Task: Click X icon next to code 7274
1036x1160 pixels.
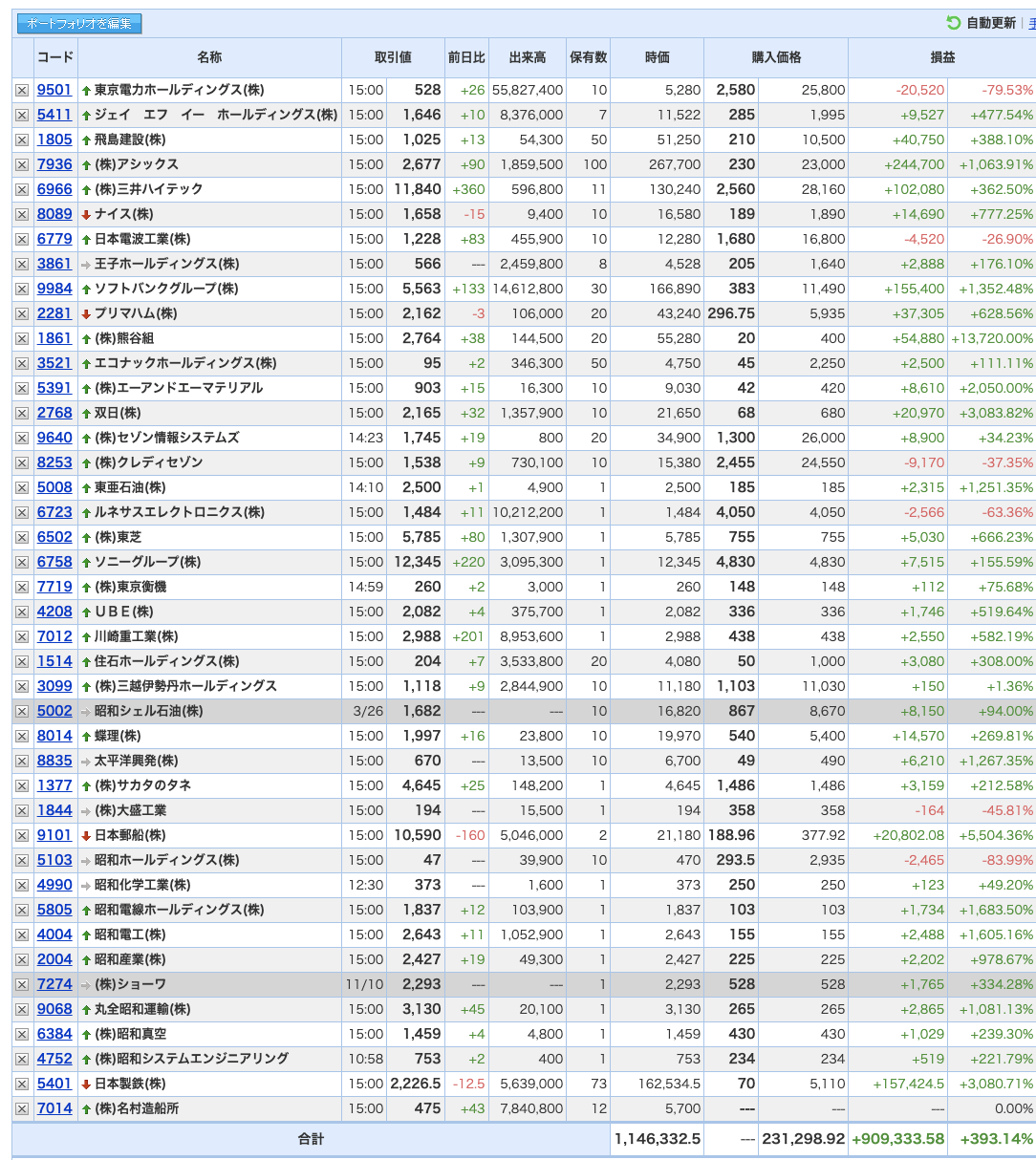Action: [22, 985]
